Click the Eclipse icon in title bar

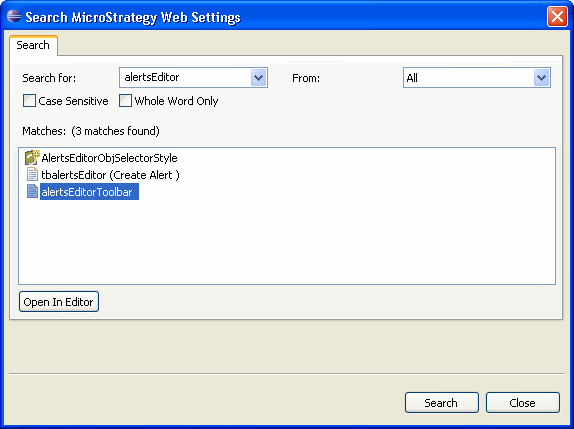pyautogui.click(x=14, y=17)
